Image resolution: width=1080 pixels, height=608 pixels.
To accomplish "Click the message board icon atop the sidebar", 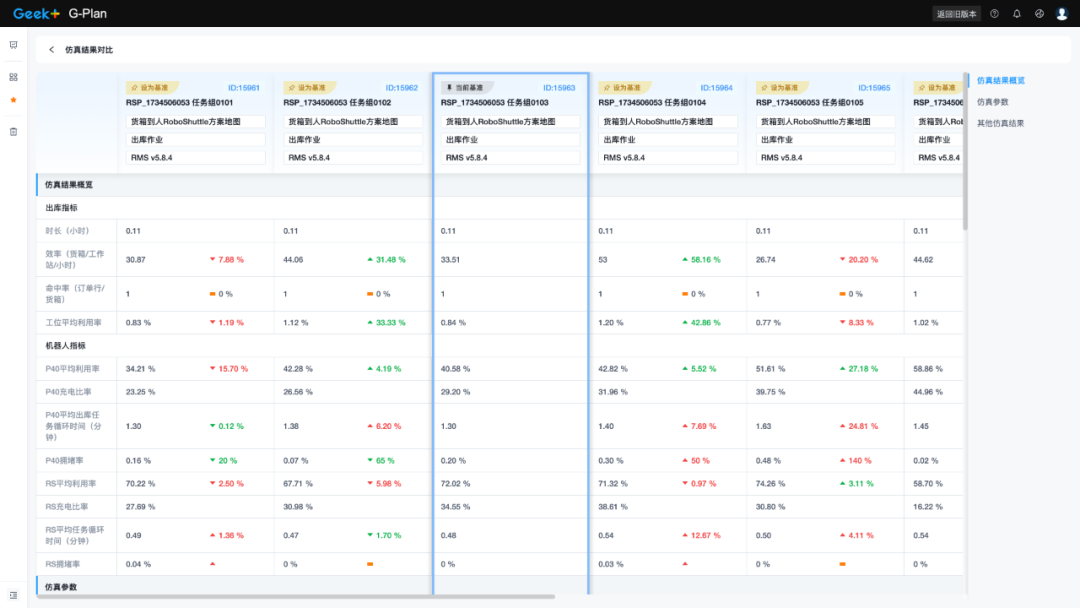I will [13, 45].
